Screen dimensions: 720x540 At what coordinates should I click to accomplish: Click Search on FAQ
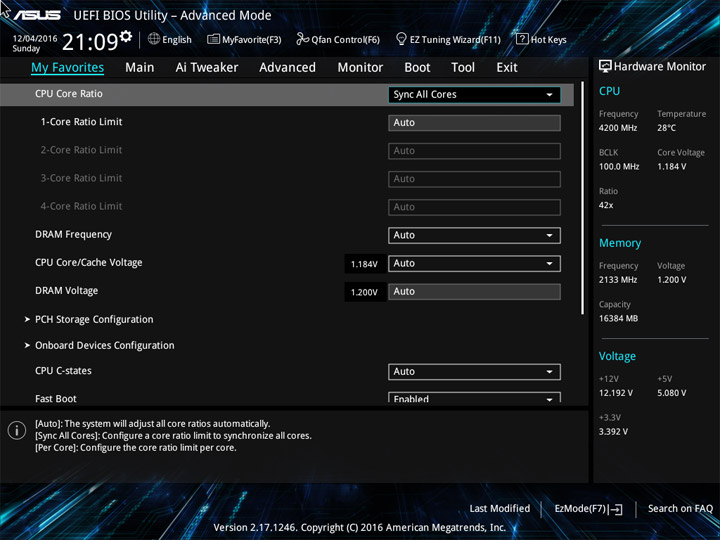click(x=680, y=508)
